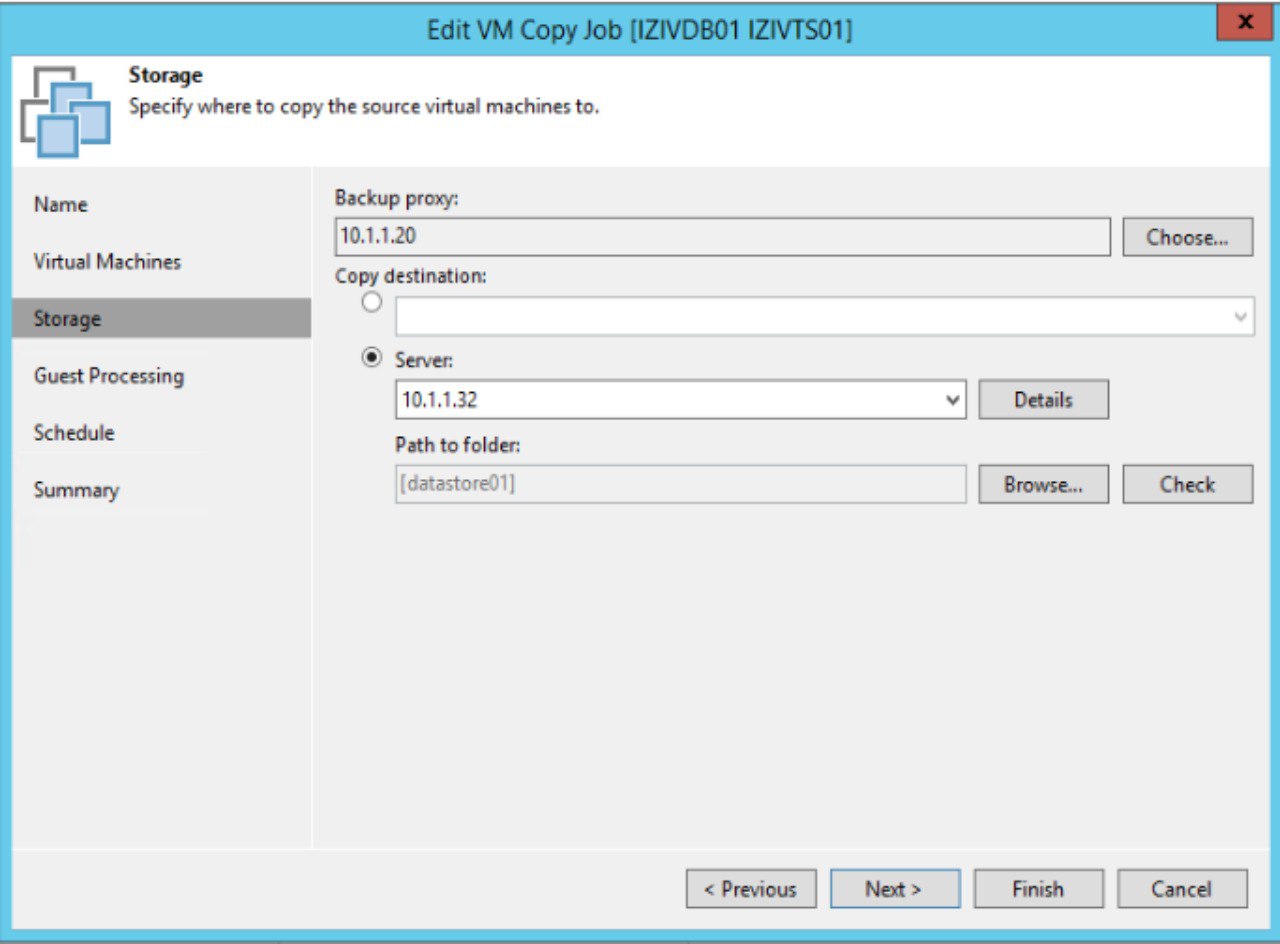Click the dialog title "Edit VM Copy Job"
This screenshot has width=1280, height=944.
[x=640, y=29]
